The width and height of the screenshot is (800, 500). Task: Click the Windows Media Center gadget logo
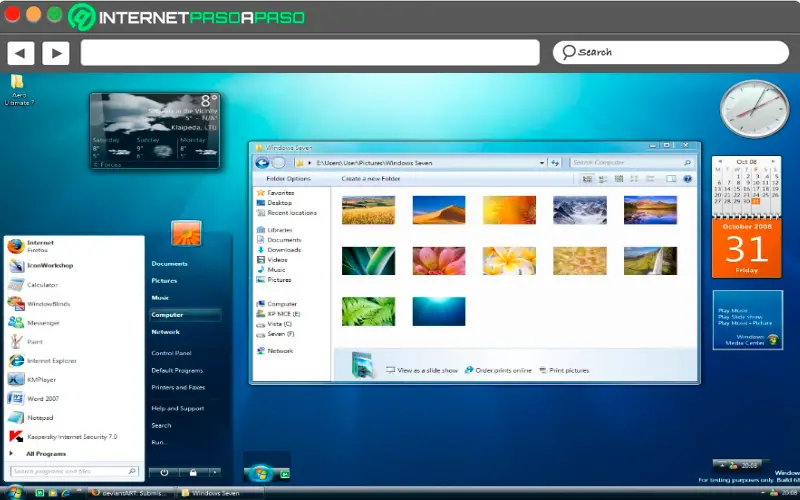(773, 340)
